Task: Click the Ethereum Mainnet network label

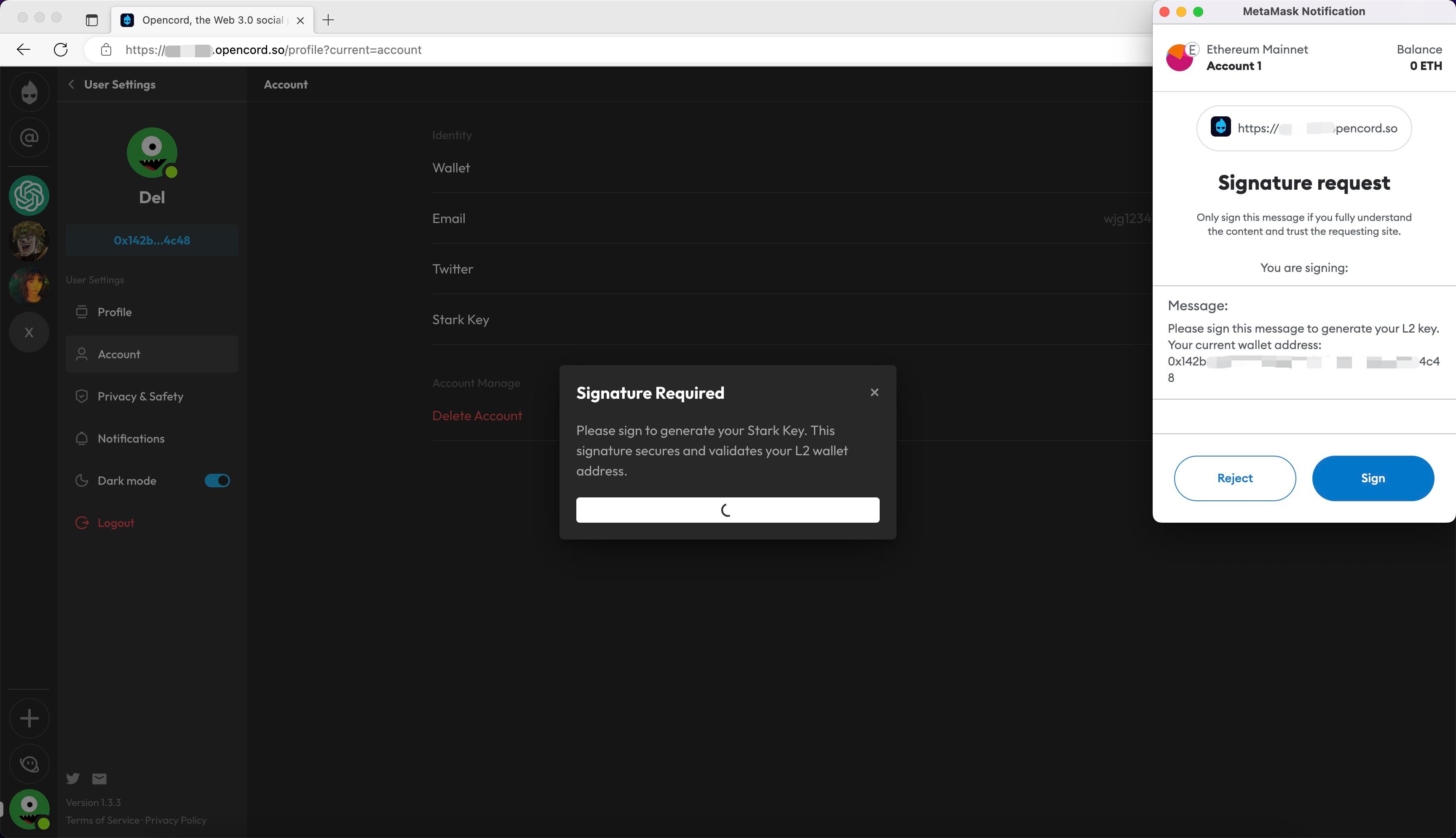Action: tap(1257, 49)
